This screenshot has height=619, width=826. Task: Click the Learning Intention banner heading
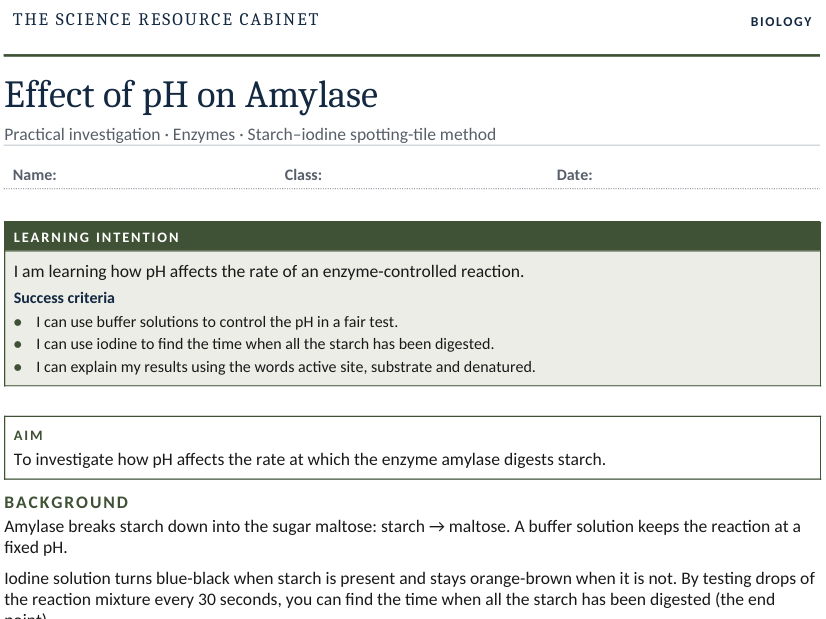pyautogui.click(x=96, y=238)
